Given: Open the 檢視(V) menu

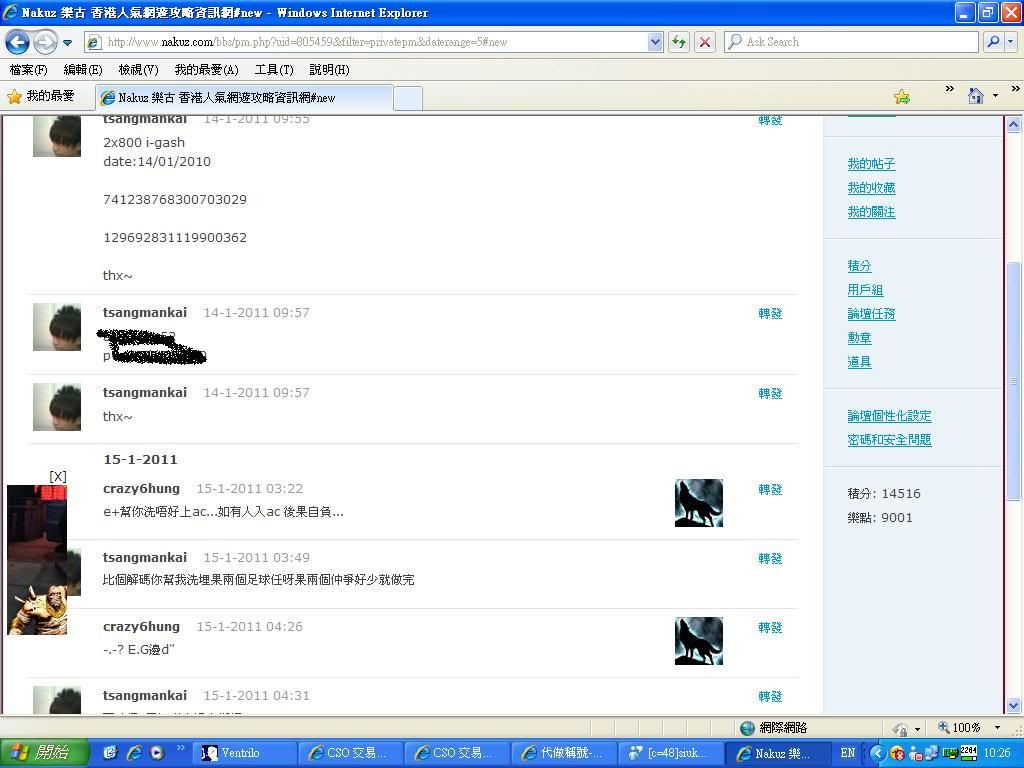Looking at the screenshot, I should coord(138,69).
